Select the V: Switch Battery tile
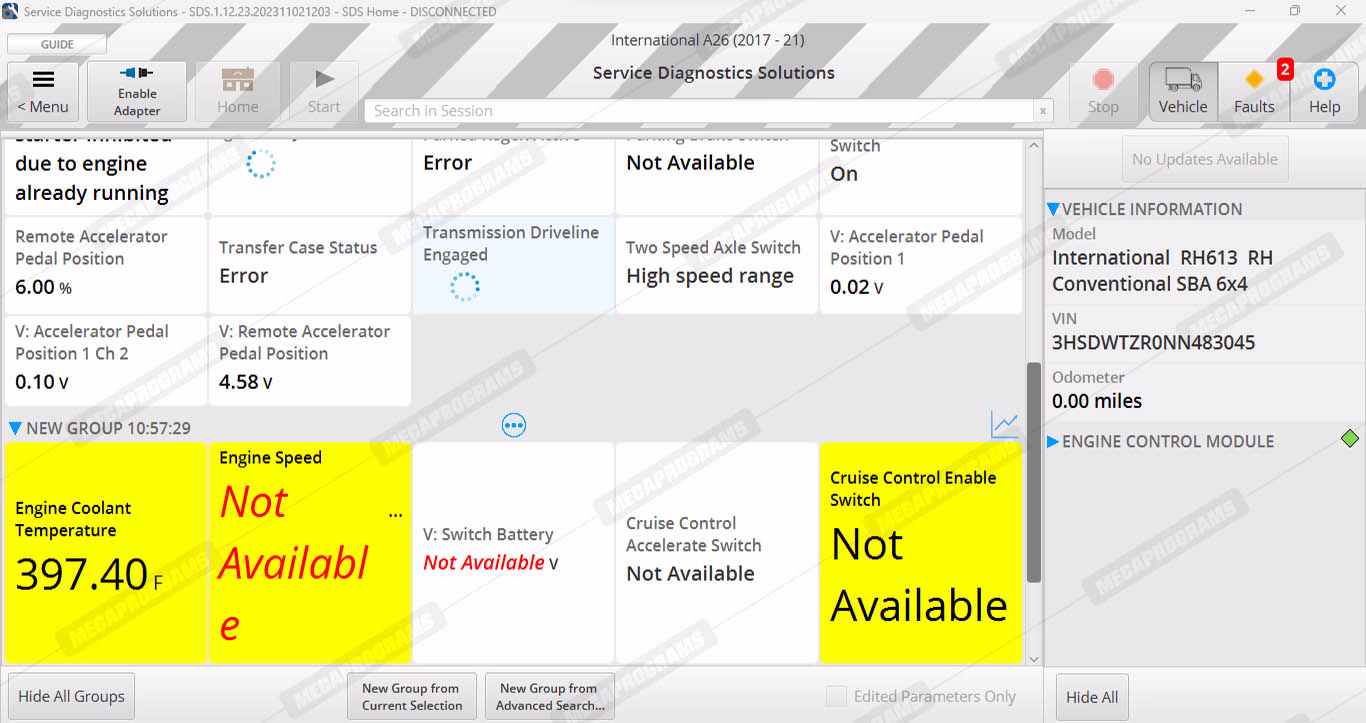 pos(513,553)
